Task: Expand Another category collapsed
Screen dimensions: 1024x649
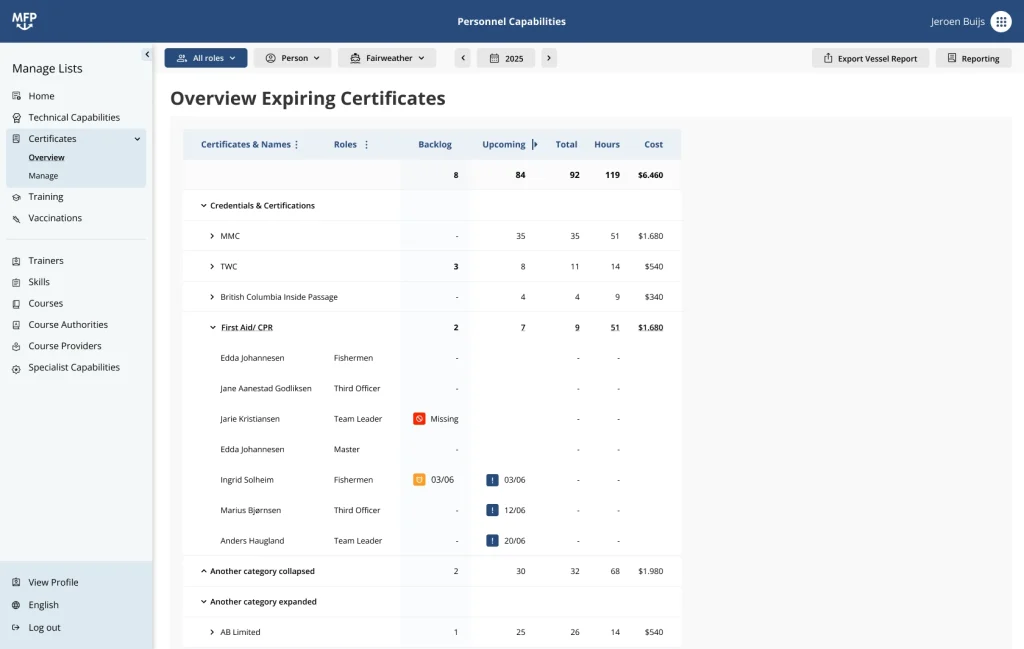Action: tap(203, 571)
